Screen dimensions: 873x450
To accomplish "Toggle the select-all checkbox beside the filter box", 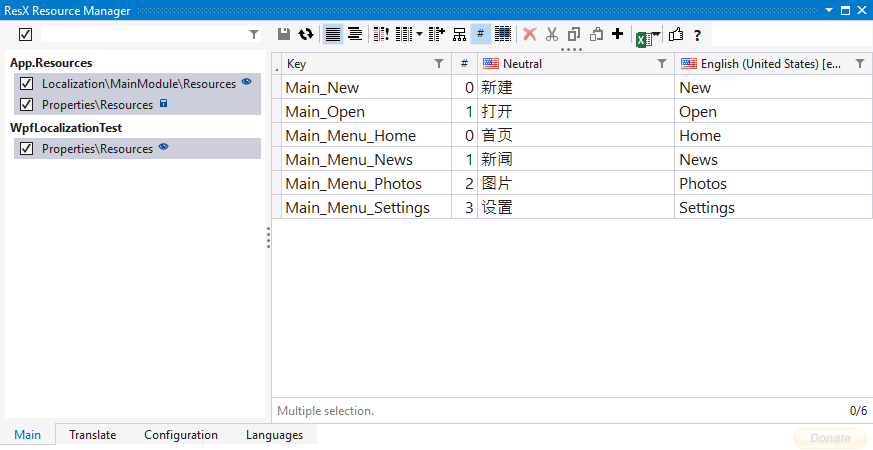I will (x=26, y=35).
